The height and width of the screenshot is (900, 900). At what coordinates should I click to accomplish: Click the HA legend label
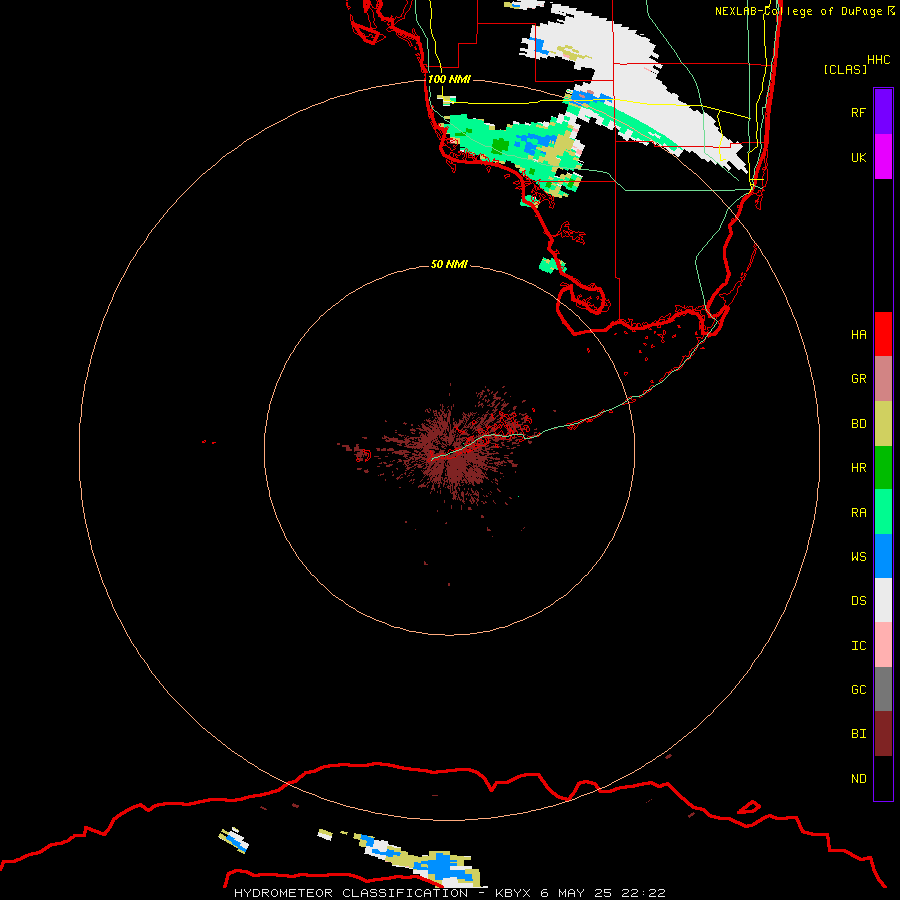point(858,334)
